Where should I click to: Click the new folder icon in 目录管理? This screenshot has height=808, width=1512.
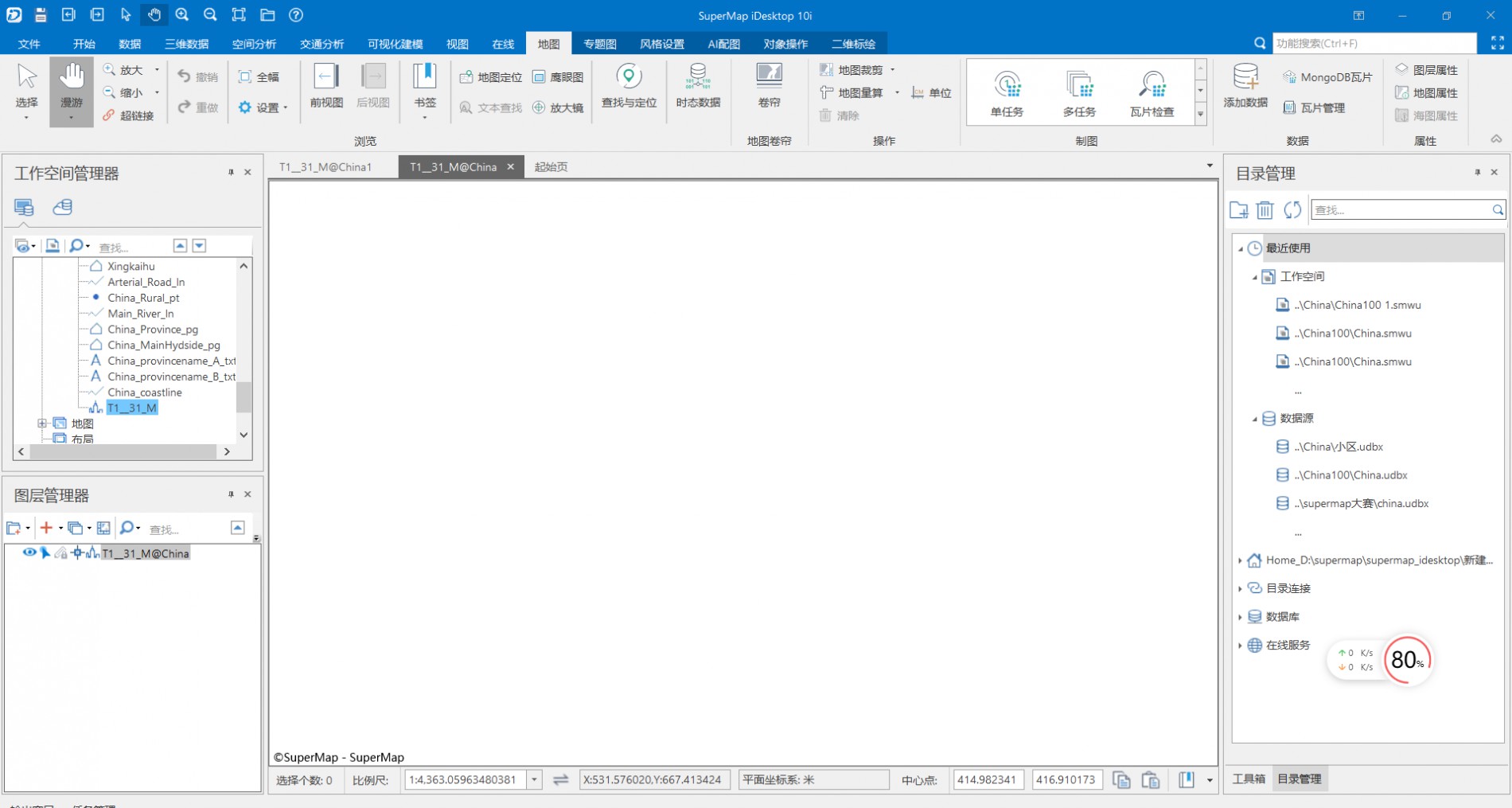pos(1238,209)
